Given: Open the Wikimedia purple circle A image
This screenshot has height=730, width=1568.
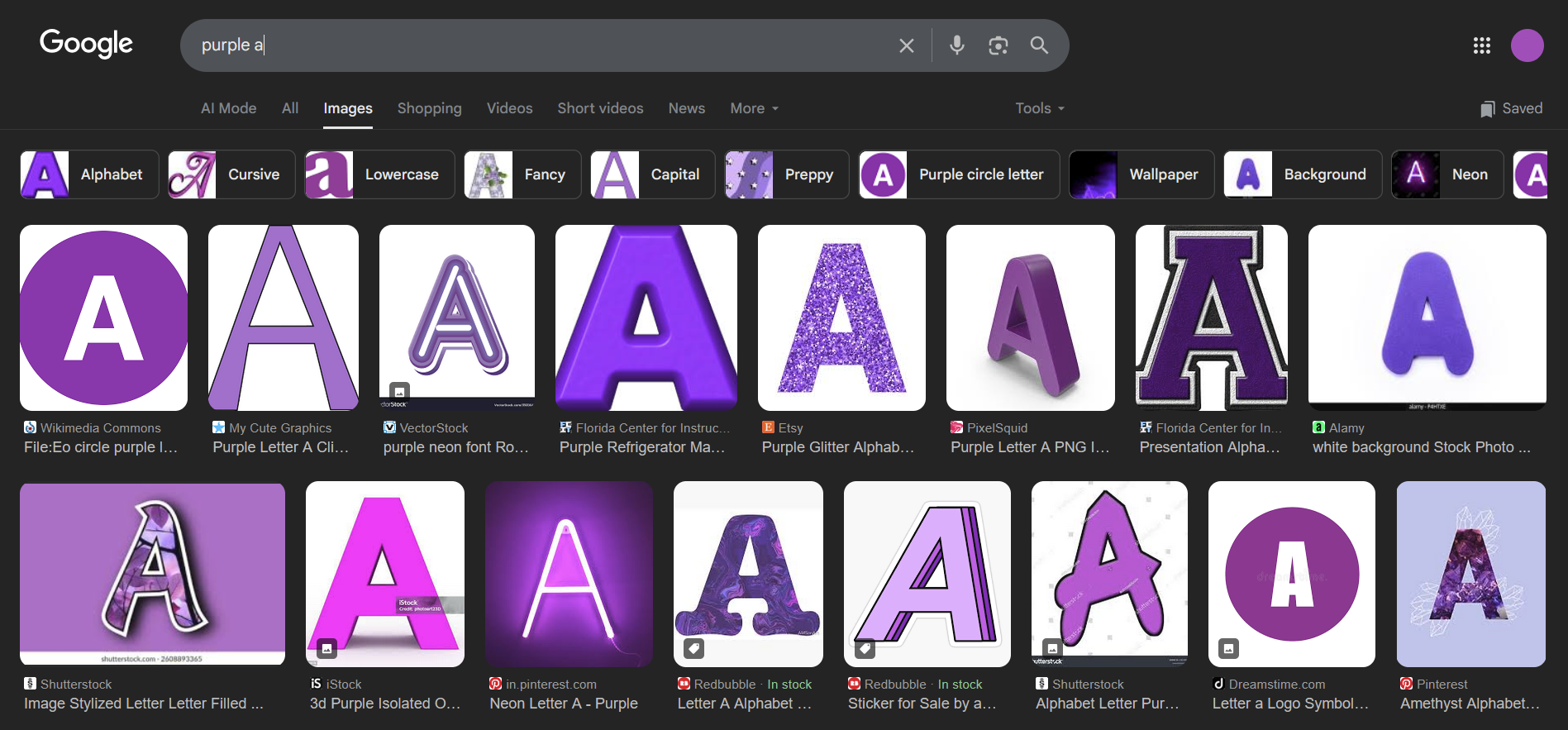Looking at the screenshot, I should coord(104,317).
